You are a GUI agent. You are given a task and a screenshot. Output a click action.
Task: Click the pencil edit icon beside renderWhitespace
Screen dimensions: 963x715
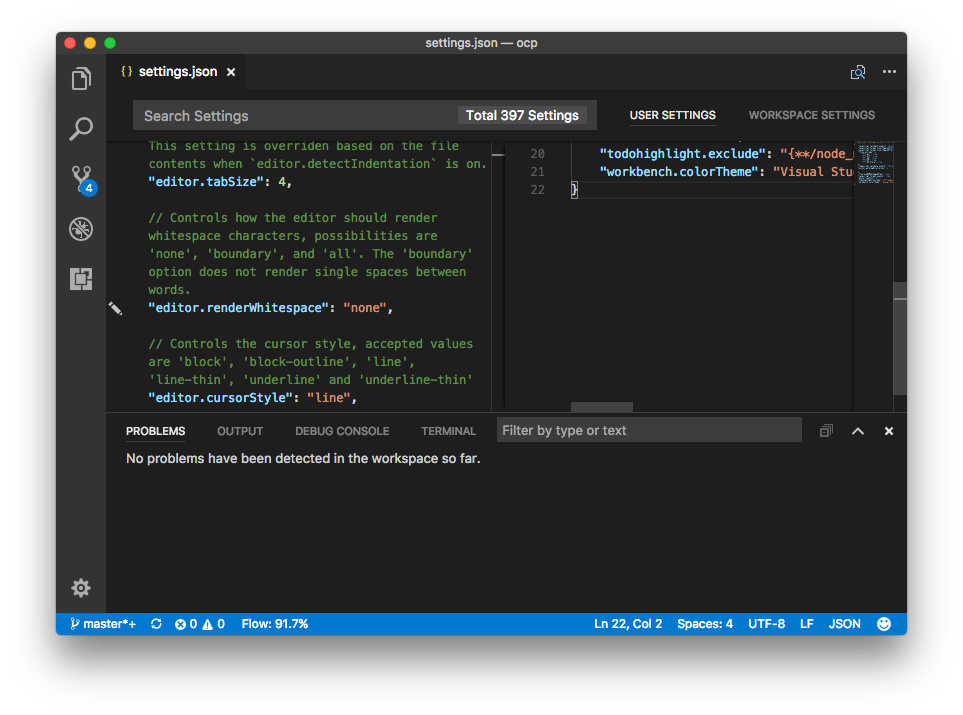(x=115, y=308)
